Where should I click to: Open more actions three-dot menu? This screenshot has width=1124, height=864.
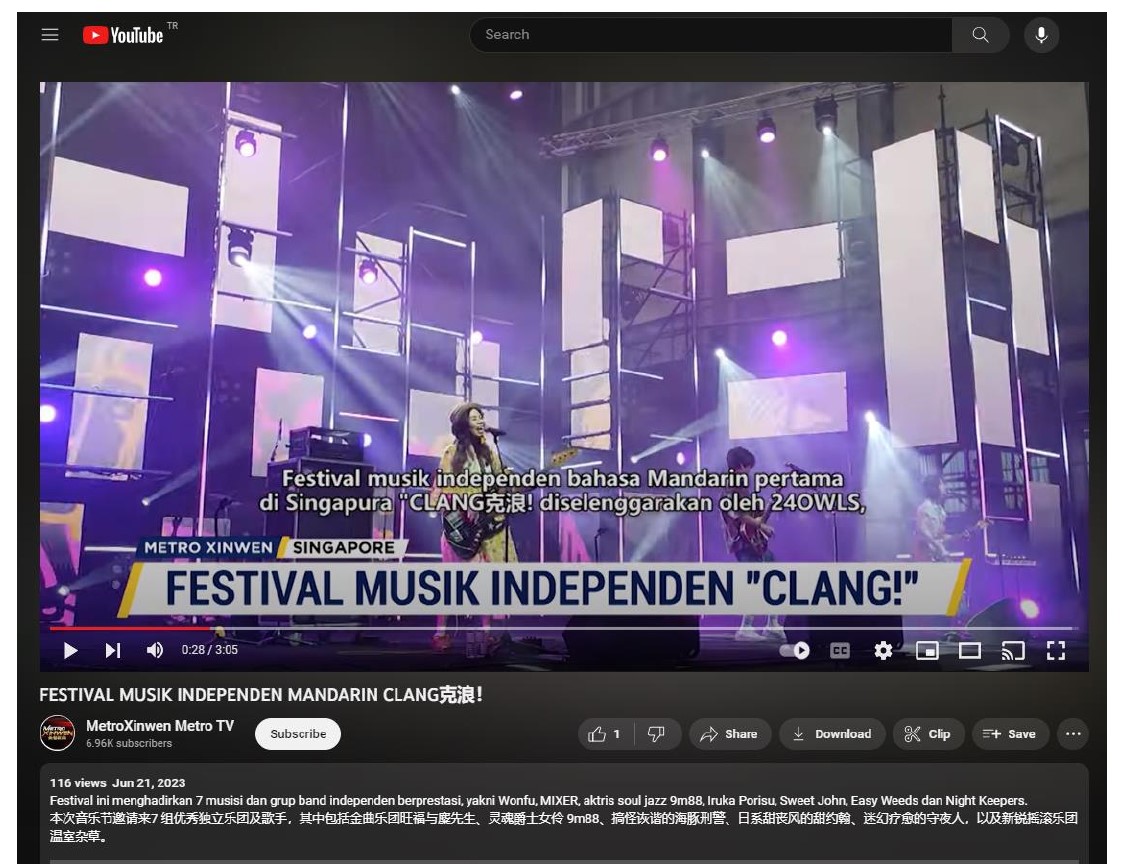[x=1073, y=734]
